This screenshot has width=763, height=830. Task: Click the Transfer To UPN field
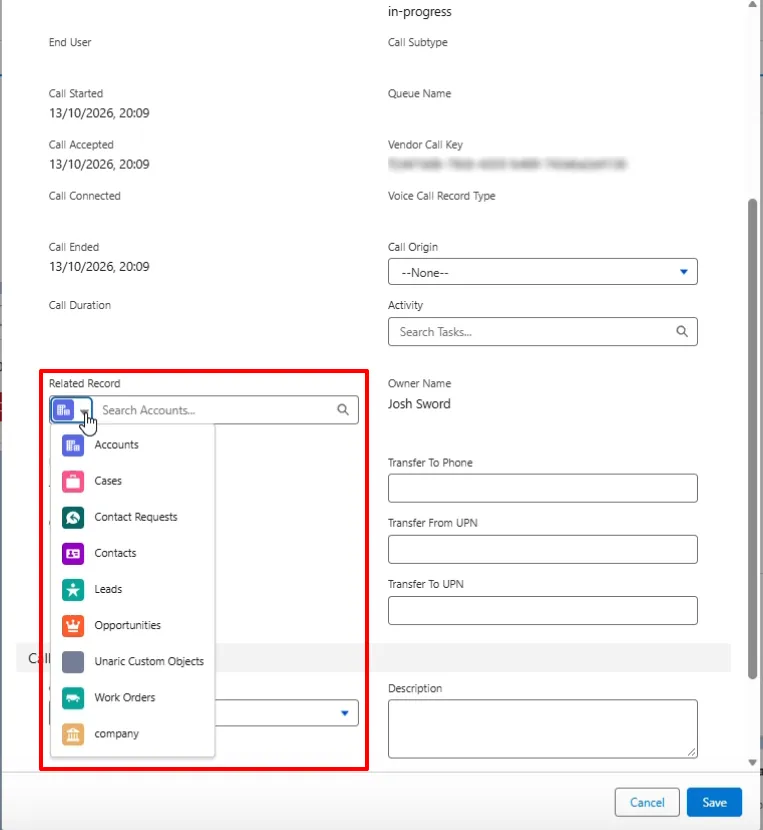542,611
